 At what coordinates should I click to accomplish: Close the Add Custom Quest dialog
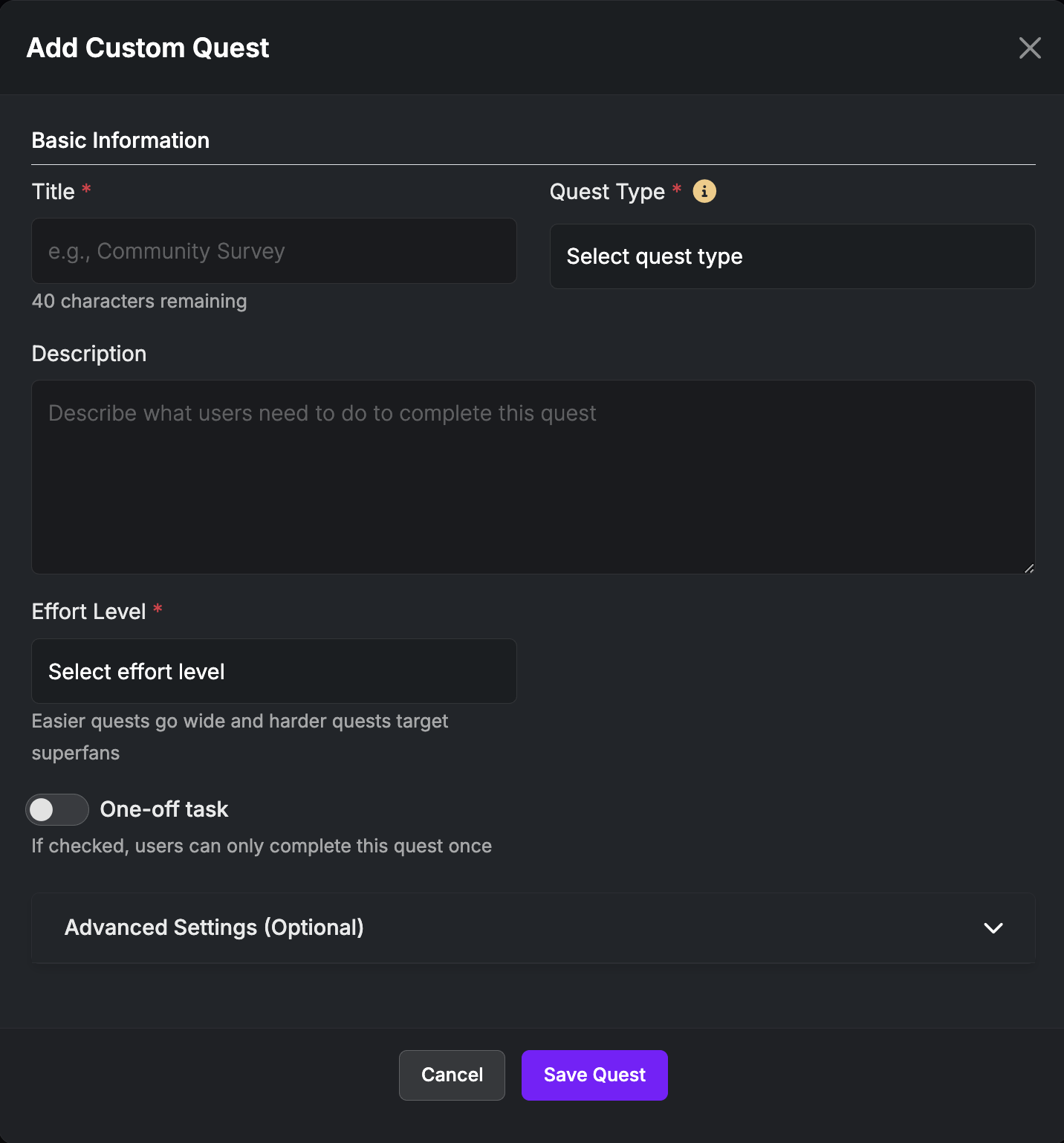[1030, 48]
